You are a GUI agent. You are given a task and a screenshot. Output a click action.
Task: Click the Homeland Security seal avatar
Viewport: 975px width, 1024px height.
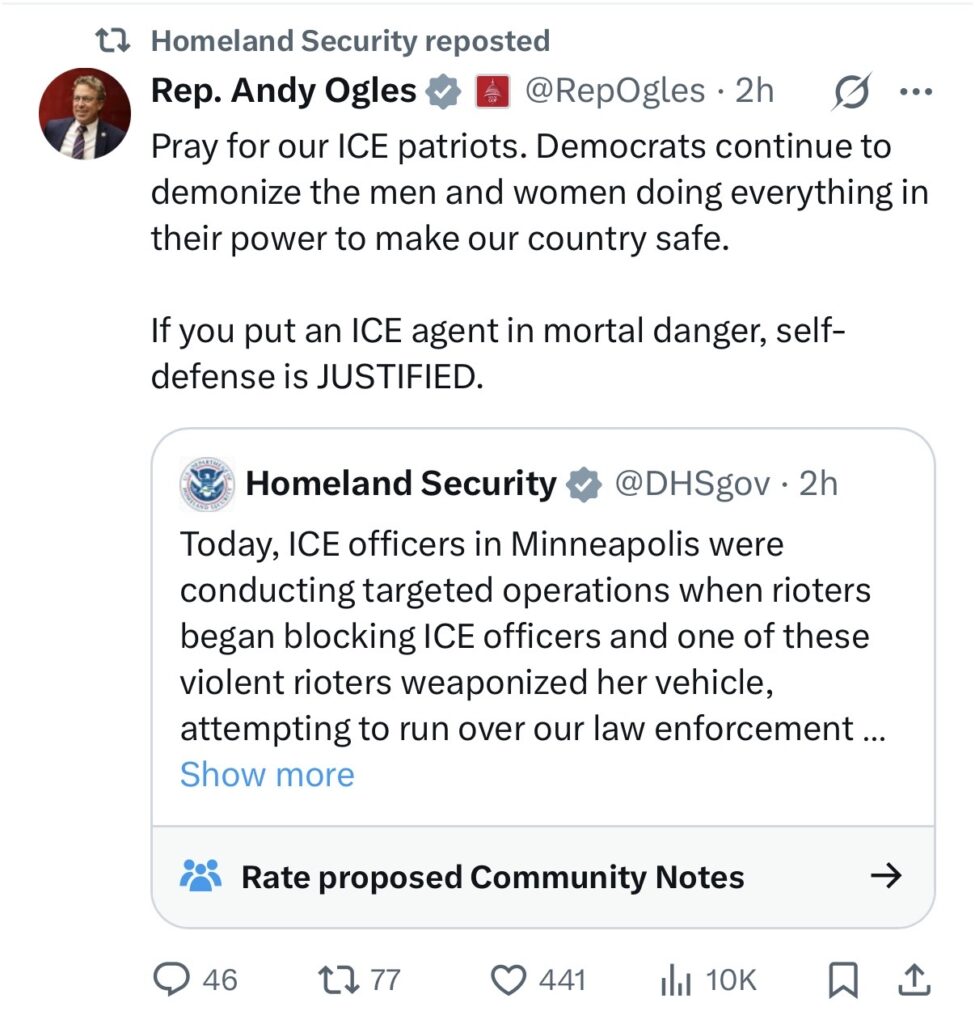(207, 484)
